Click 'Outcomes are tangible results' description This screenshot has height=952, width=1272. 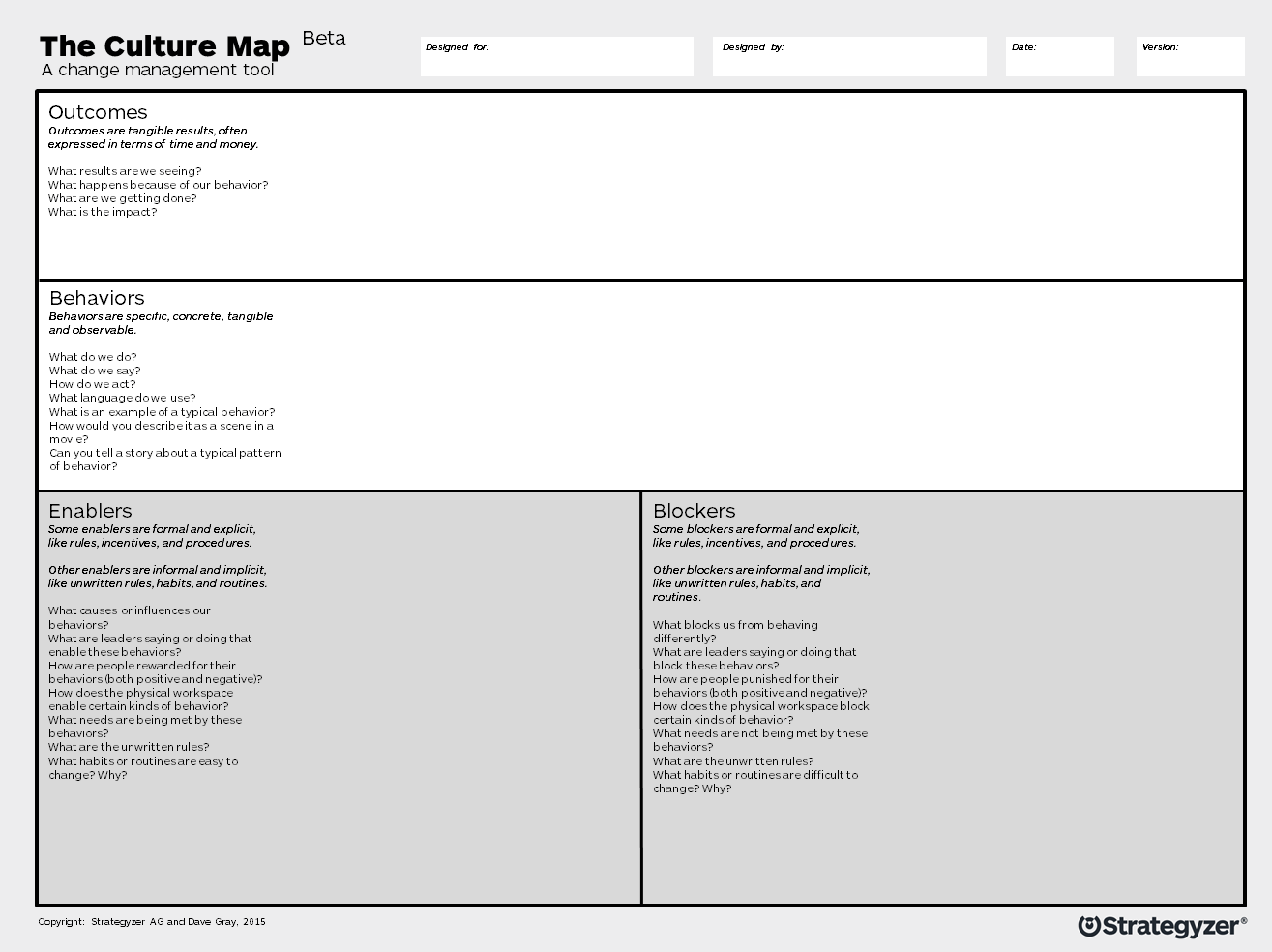(x=154, y=137)
